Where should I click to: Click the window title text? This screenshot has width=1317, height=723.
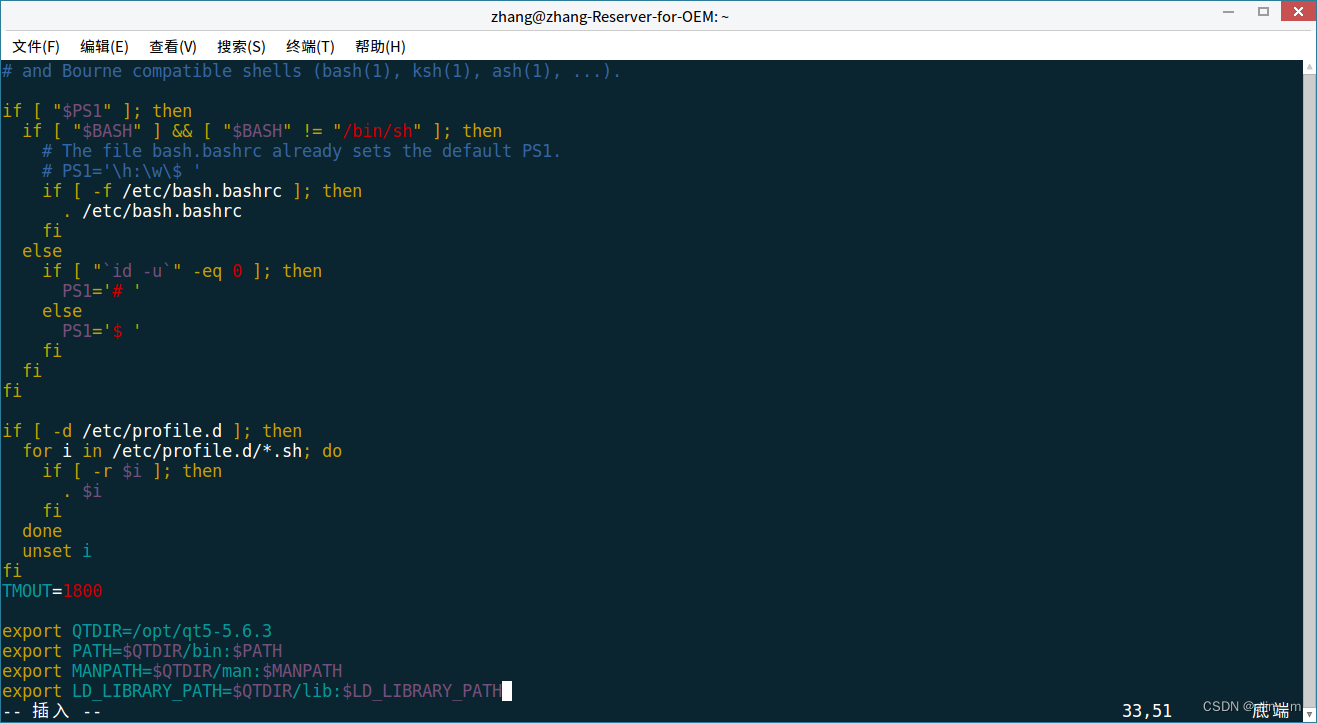pyautogui.click(x=610, y=16)
